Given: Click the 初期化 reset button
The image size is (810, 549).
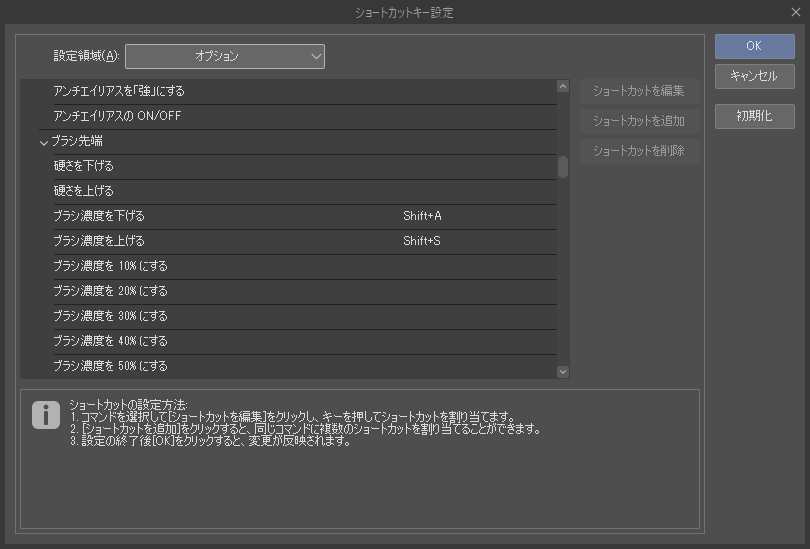Looking at the screenshot, I should 754,116.
